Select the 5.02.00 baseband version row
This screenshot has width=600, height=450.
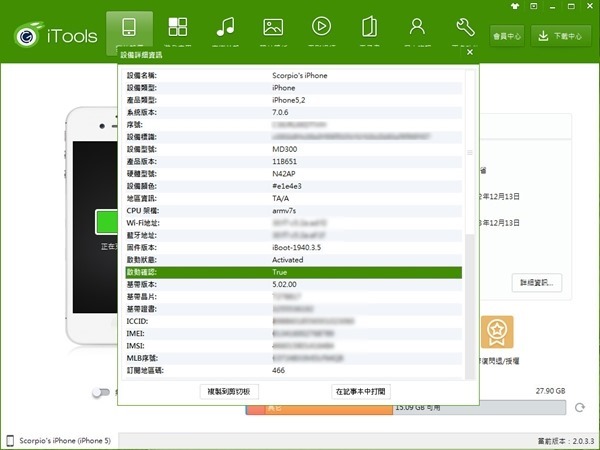[293, 284]
